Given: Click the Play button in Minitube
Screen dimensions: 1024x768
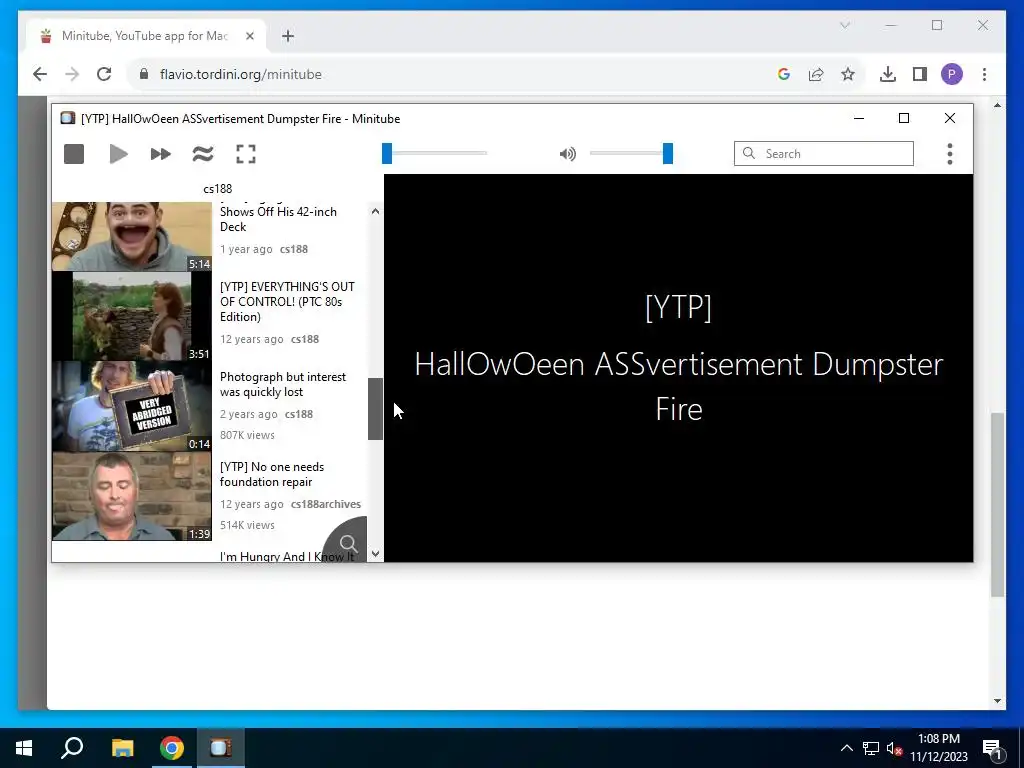Looking at the screenshot, I should [x=118, y=154].
